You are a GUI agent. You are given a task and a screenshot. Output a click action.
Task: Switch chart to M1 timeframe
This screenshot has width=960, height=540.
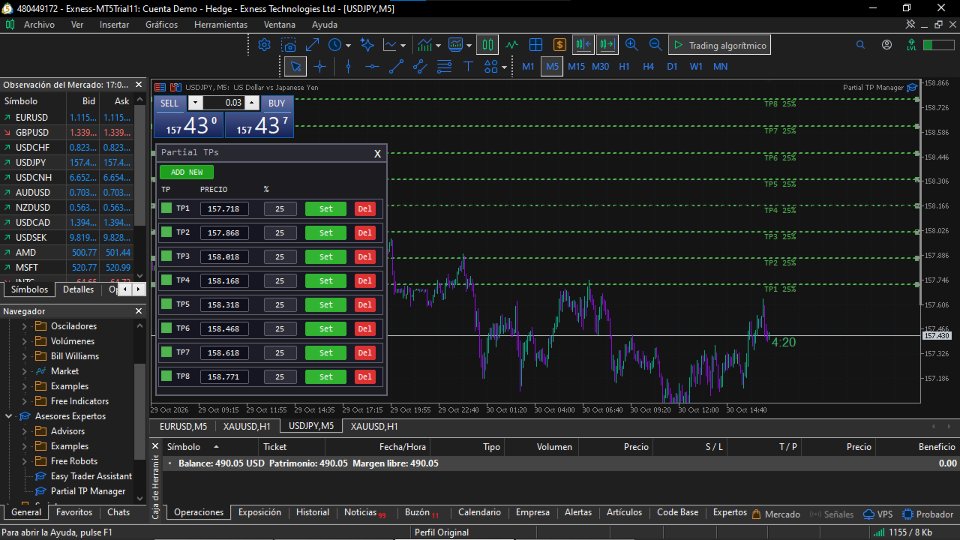pyautogui.click(x=528, y=66)
